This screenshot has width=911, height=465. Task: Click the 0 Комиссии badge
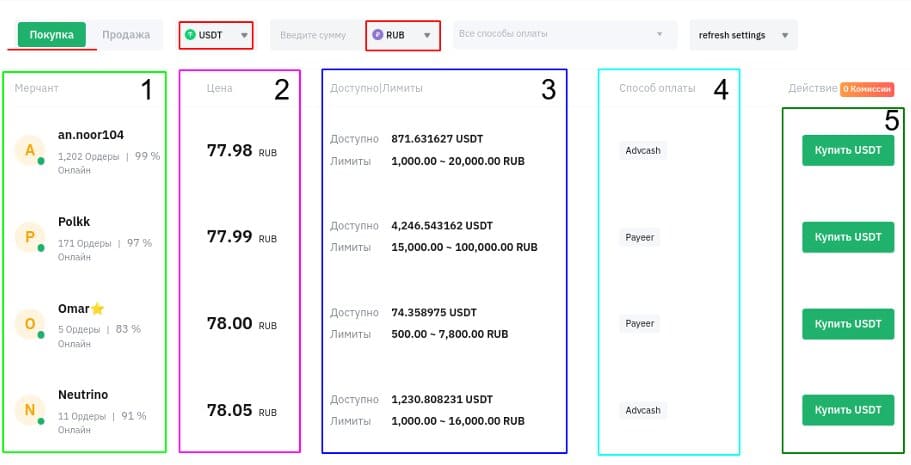[x=867, y=89]
